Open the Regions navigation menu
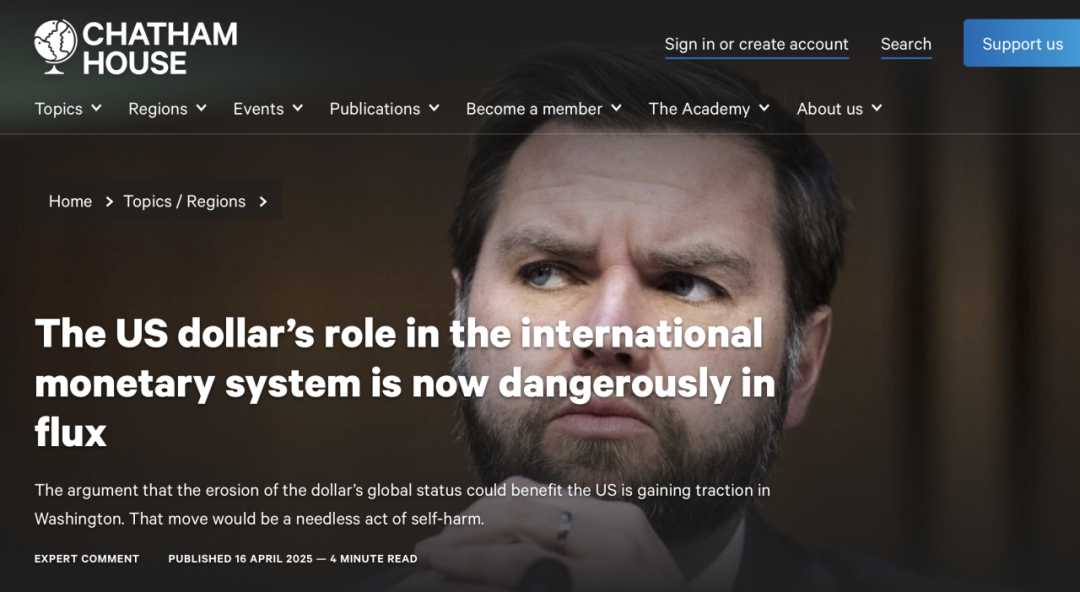1080x592 pixels. (158, 109)
